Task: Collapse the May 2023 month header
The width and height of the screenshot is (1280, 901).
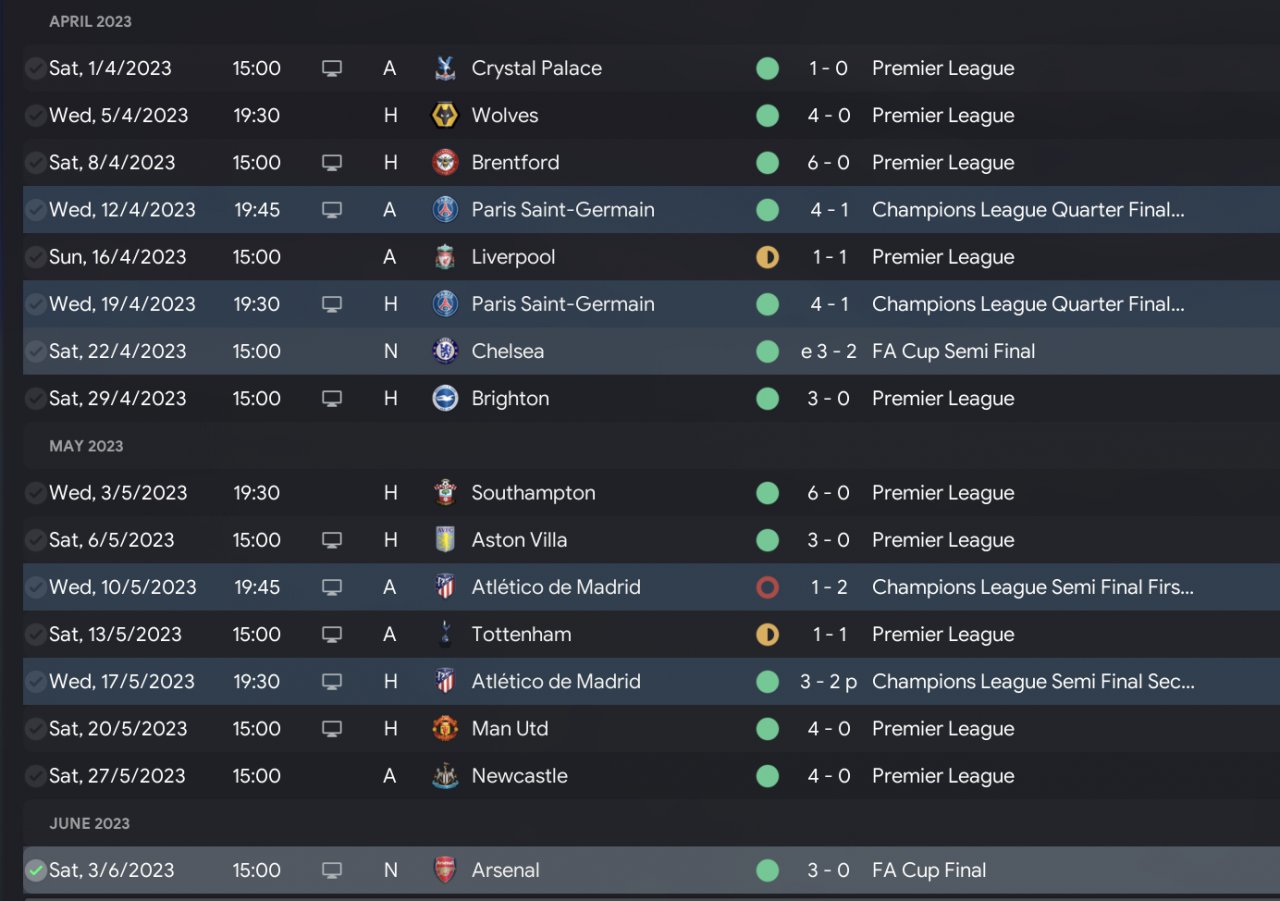Action: pyautogui.click(x=86, y=446)
